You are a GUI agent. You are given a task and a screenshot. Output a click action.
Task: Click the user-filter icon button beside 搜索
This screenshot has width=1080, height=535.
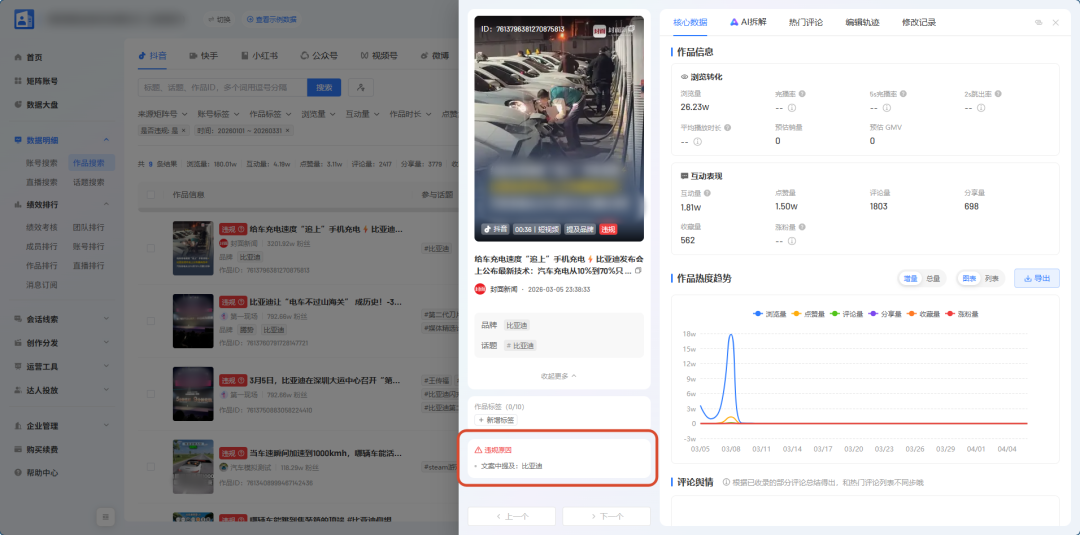(361, 87)
